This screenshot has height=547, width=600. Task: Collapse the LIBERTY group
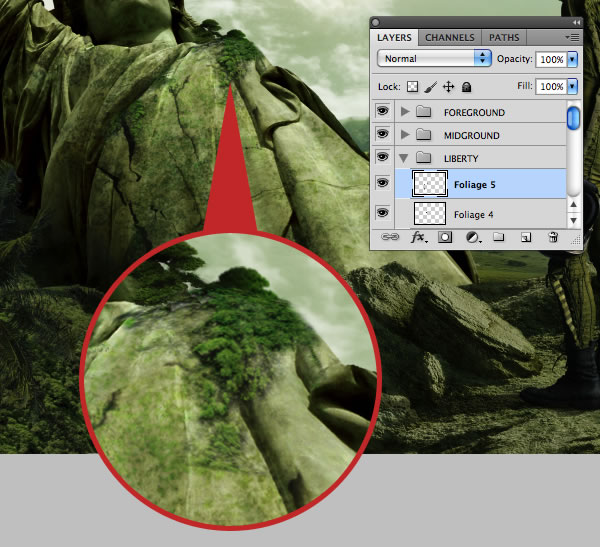click(x=404, y=158)
